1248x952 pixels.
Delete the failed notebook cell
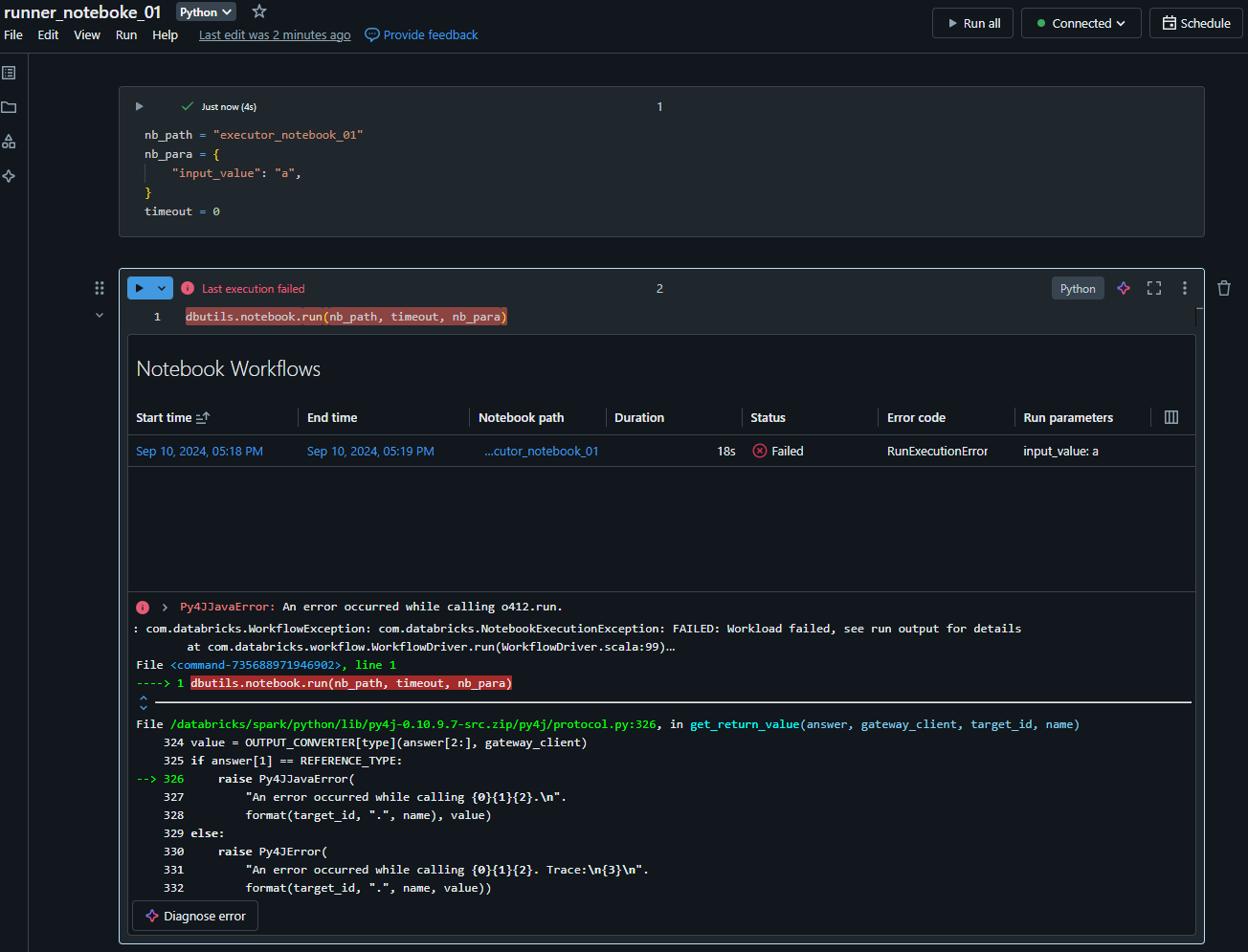(x=1224, y=287)
